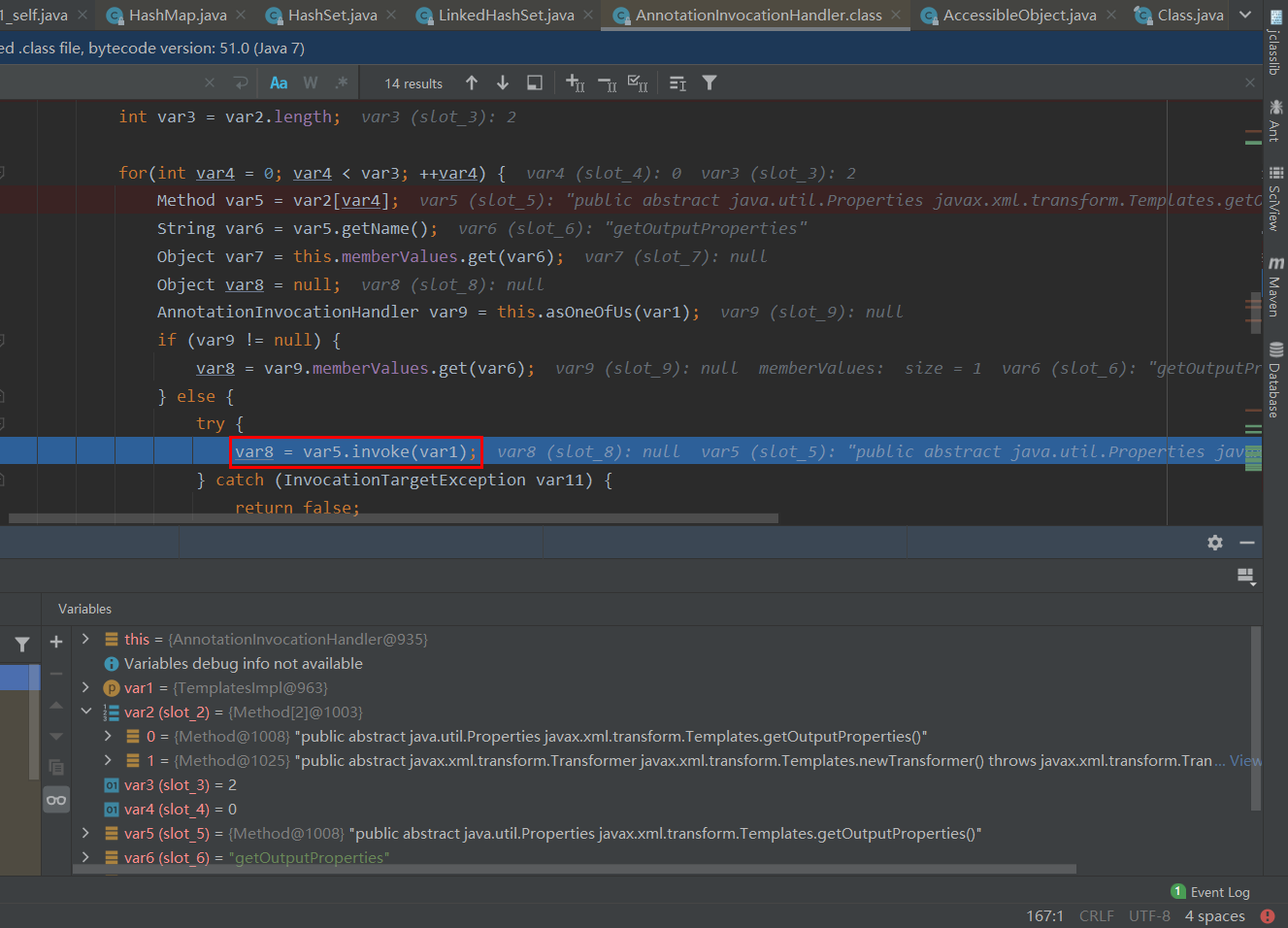Open the Event Log
The image size is (1288, 928).
1210,892
